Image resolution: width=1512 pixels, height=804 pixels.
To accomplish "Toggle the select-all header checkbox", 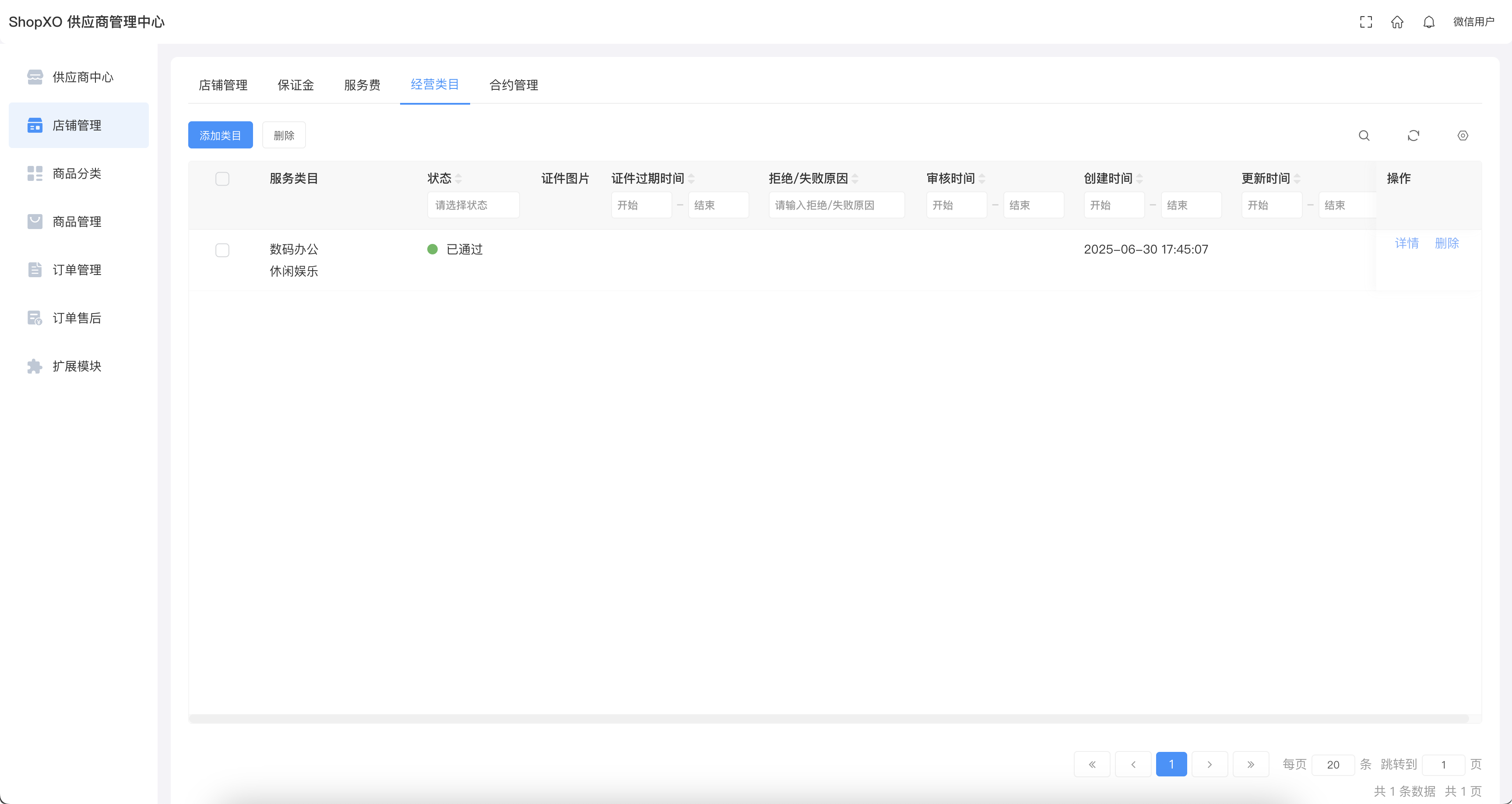I will tap(222, 179).
